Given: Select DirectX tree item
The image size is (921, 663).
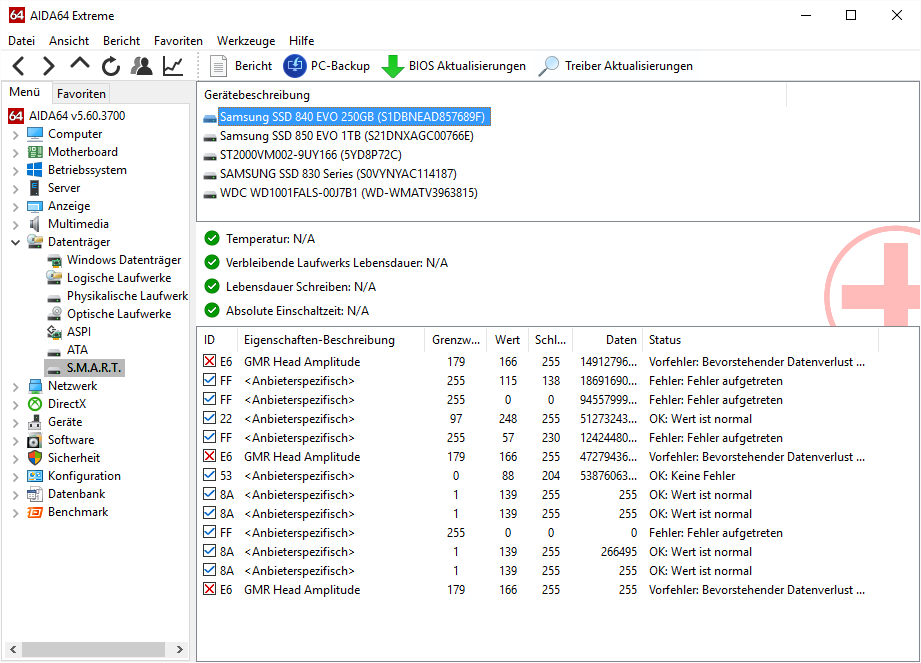Looking at the screenshot, I should [x=67, y=404].
